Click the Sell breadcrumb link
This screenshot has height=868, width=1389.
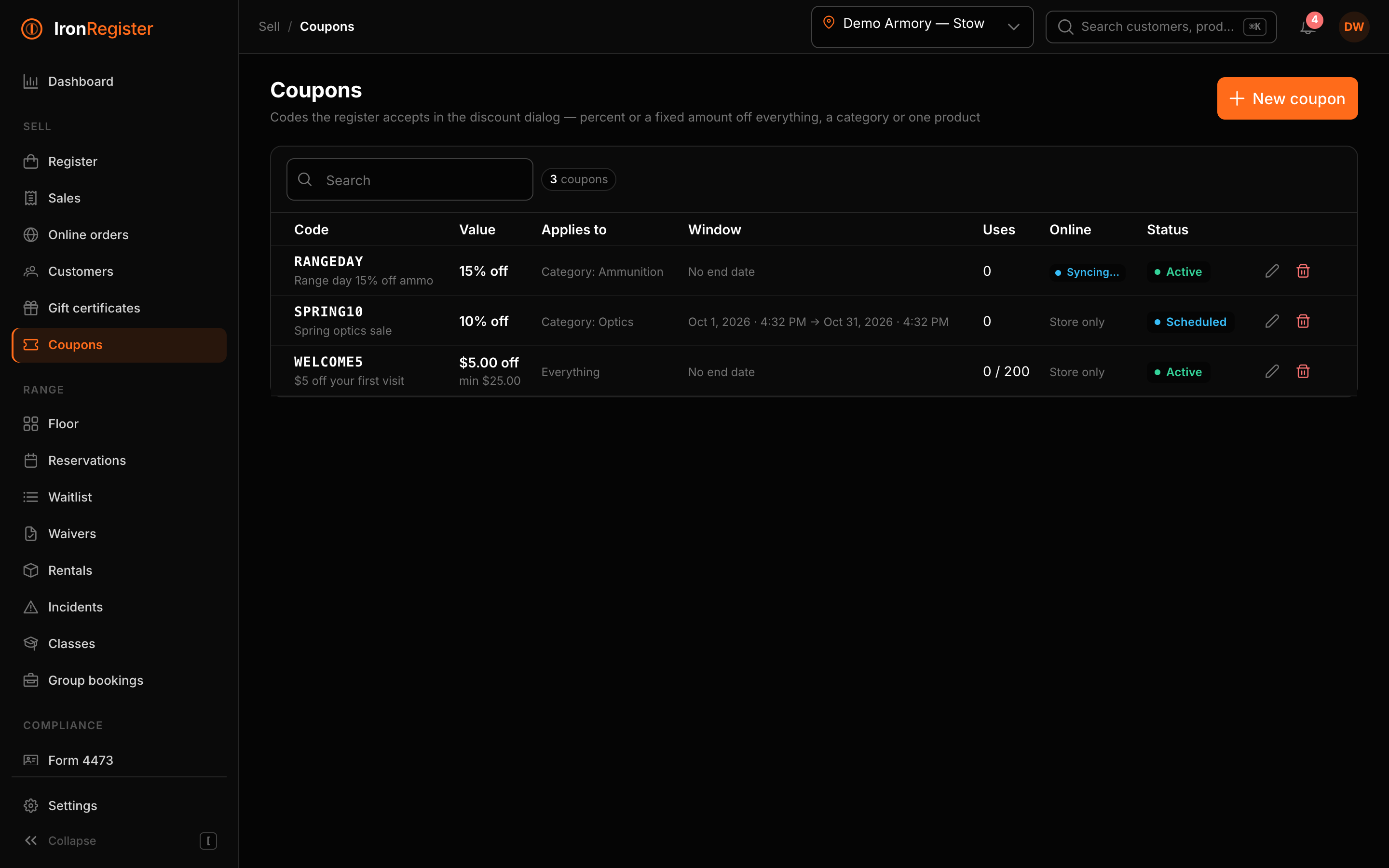[269, 27]
